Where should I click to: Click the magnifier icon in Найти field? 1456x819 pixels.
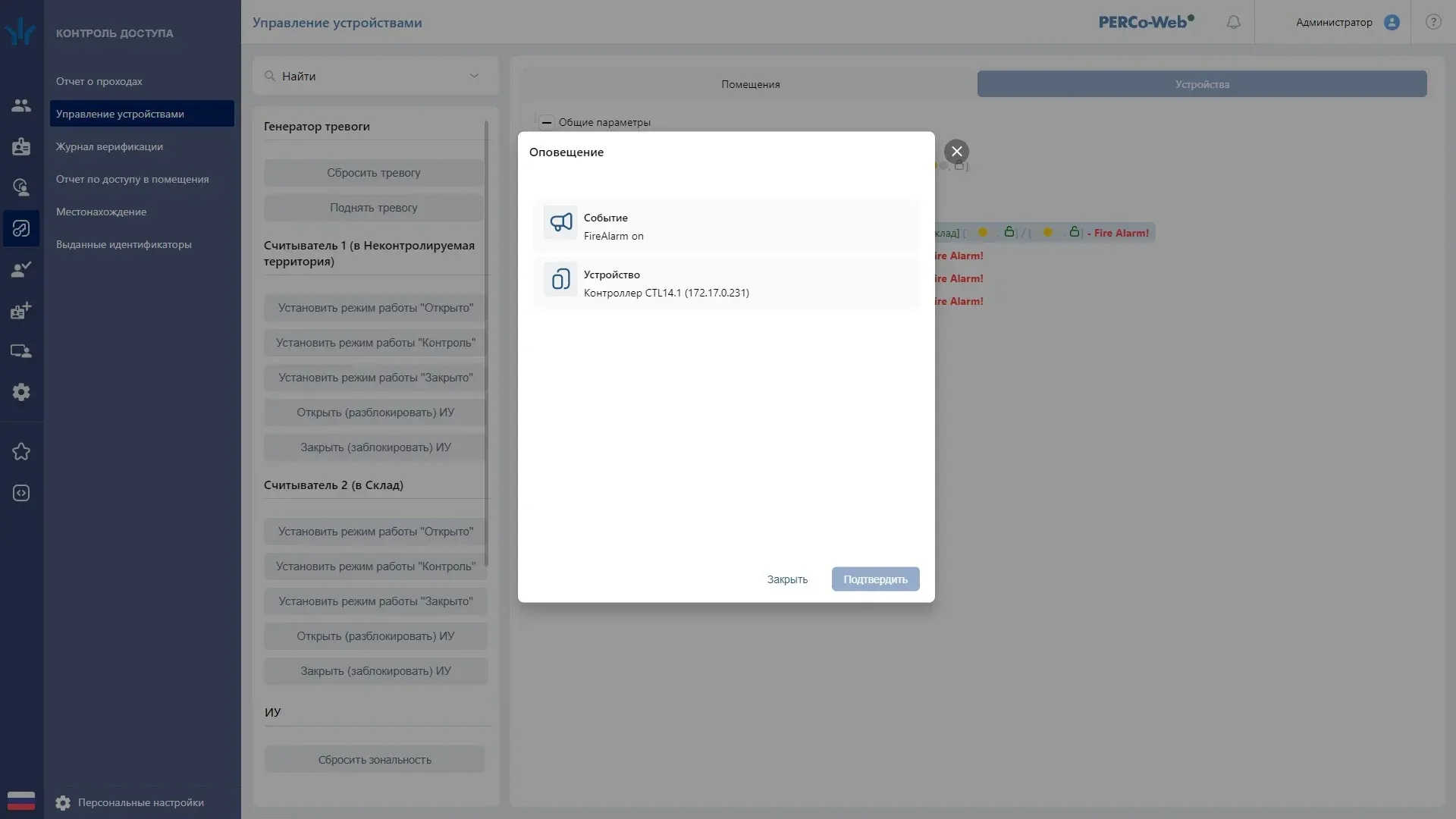pyautogui.click(x=270, y=76)
